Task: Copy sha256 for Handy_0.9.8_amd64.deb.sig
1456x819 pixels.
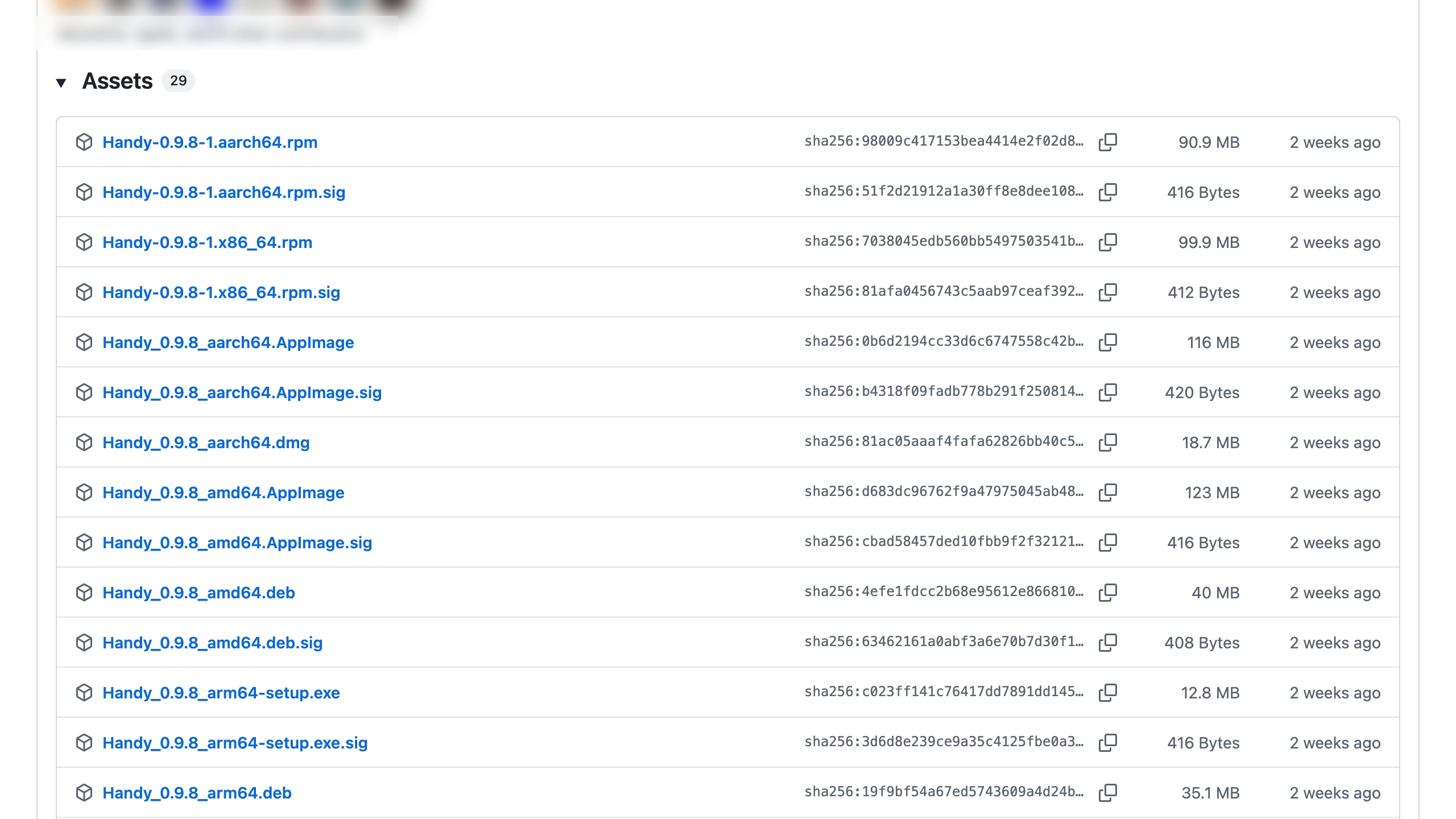Action: [1108, 643]
